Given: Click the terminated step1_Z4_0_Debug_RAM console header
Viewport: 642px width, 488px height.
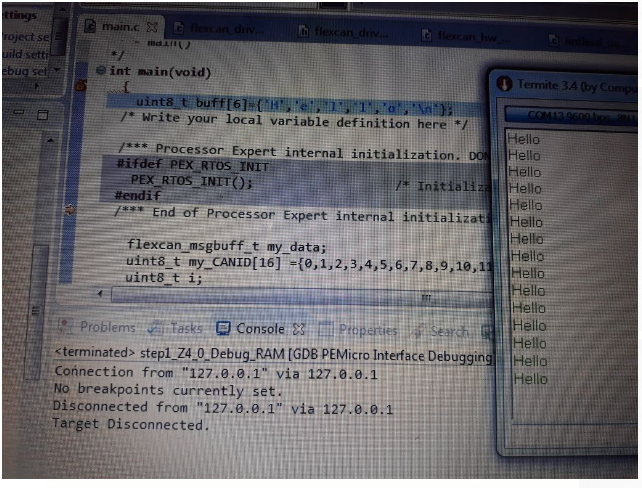Looking at the screenshot, I should coord(274,355).
